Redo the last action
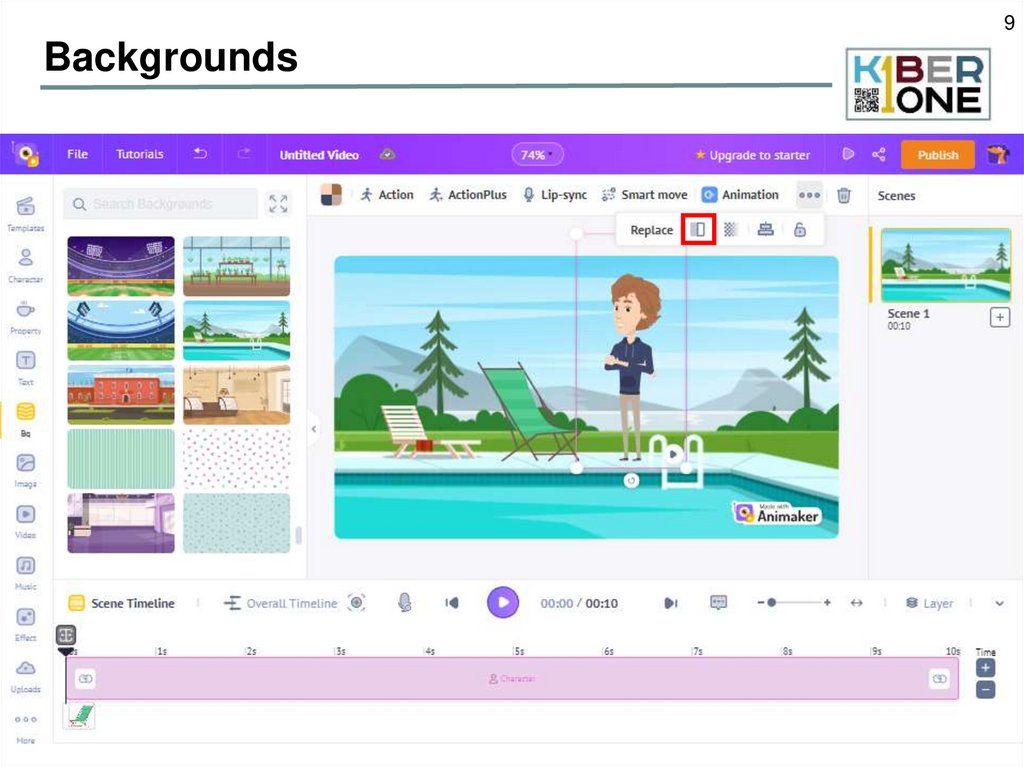The width and height of the screenshot is (1024, 767). point(244,154)
